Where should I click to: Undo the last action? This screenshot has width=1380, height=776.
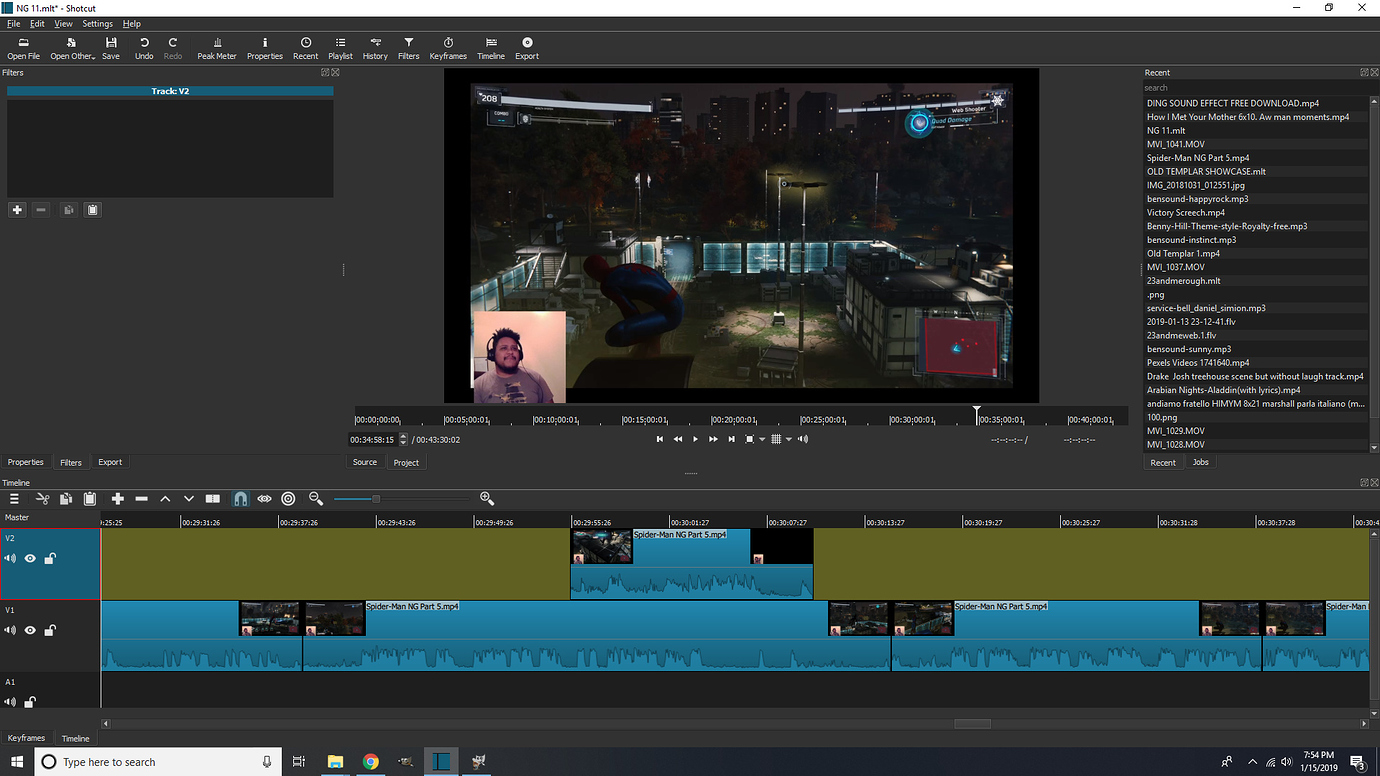click(x=144, y=49)
